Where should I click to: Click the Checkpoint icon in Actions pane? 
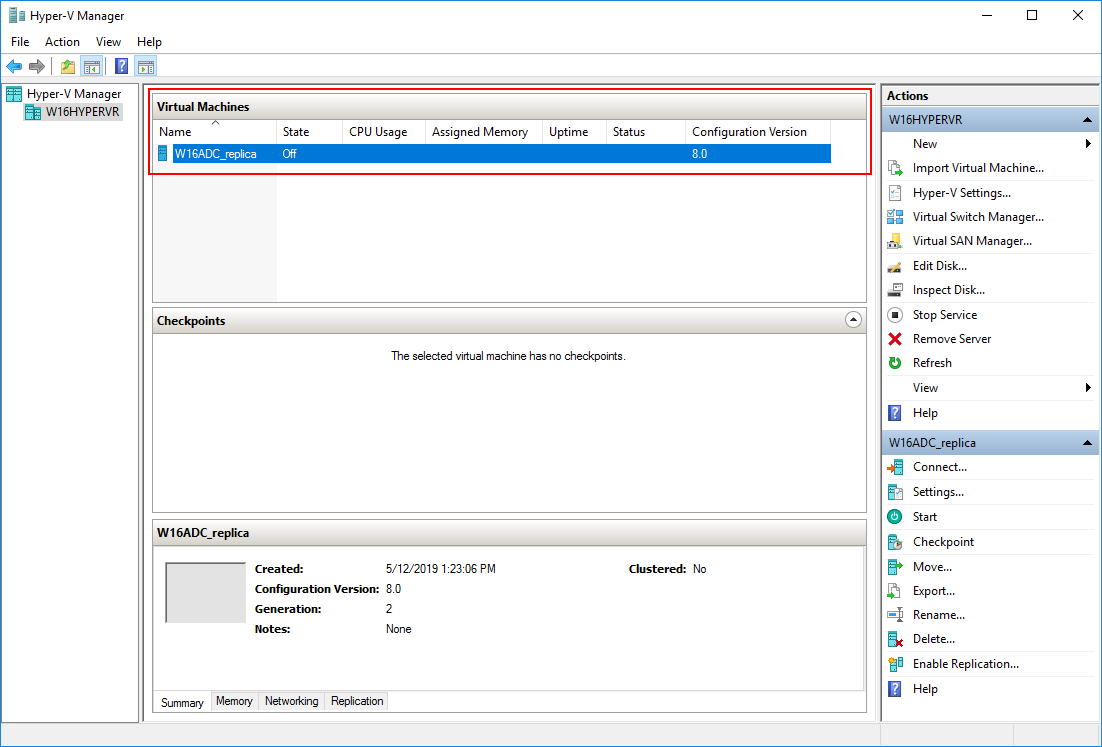(895, 542)
